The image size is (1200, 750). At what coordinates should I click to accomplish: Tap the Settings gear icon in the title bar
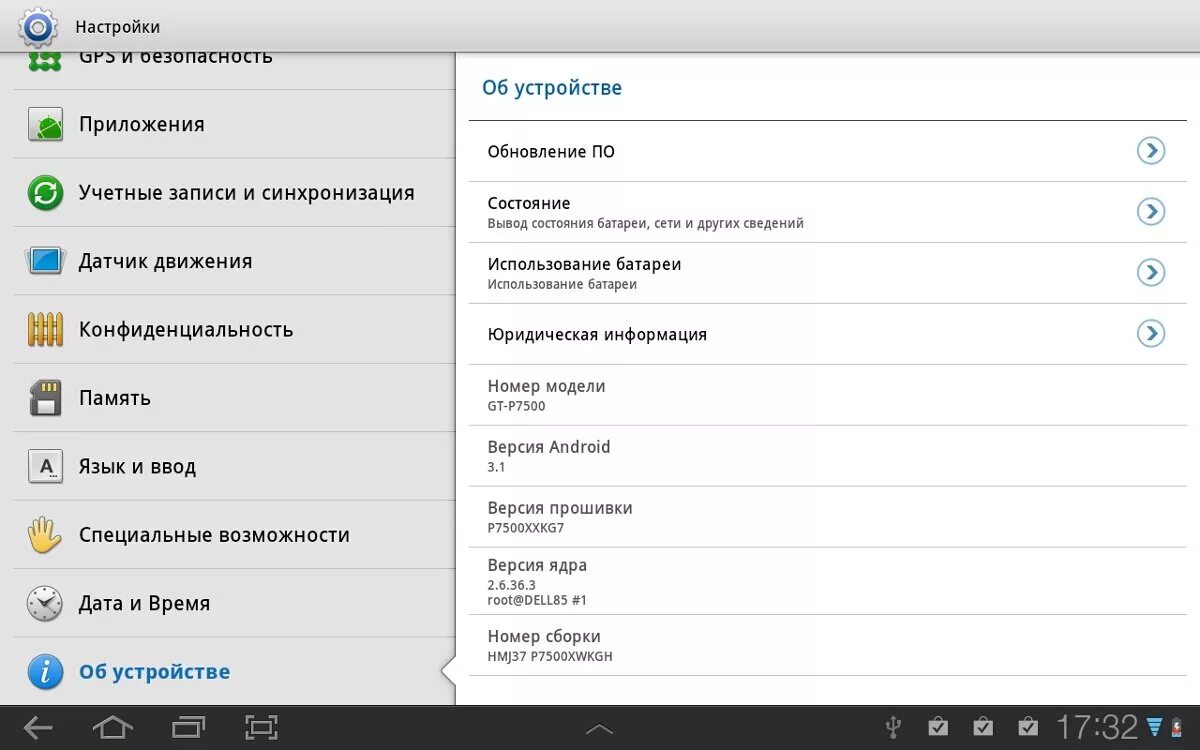point(38,27)
